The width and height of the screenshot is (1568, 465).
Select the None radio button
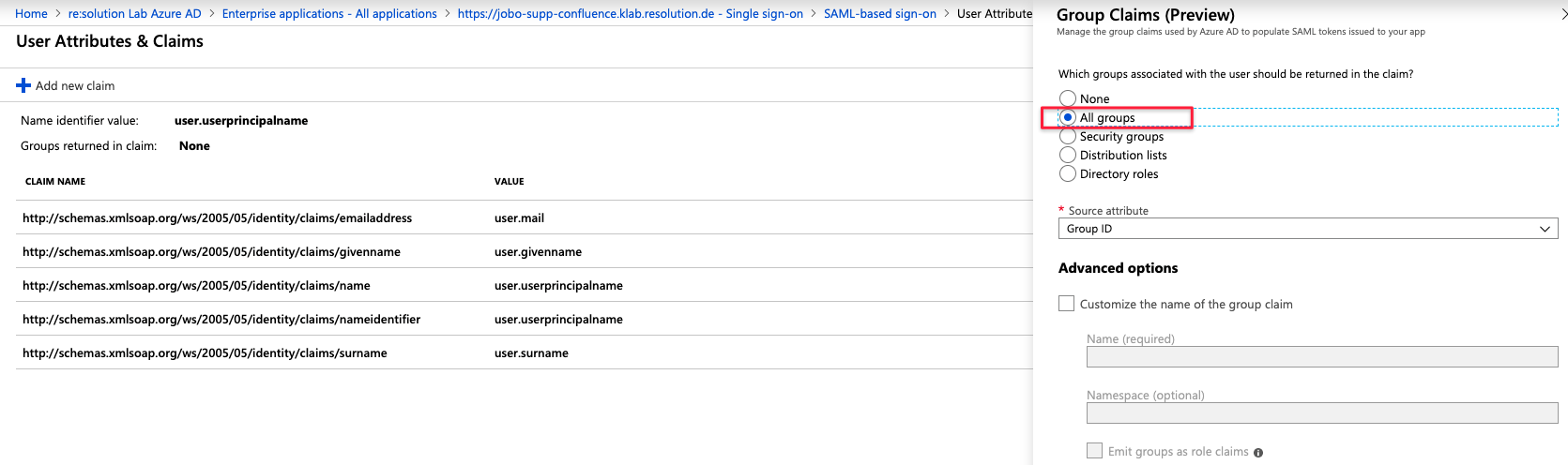tap(1068, 98)
